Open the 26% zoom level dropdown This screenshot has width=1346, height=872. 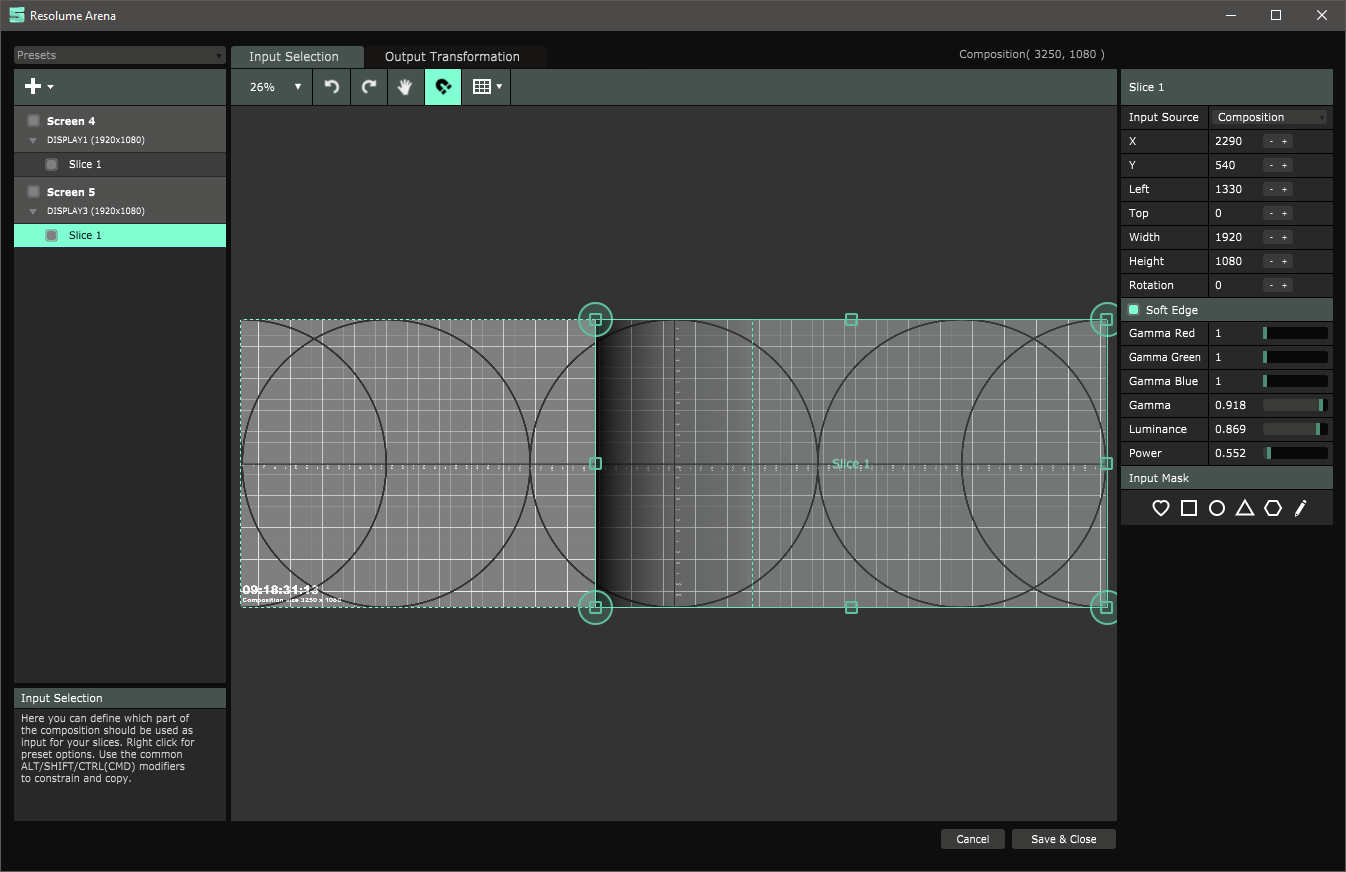click(x=275, y=87)
